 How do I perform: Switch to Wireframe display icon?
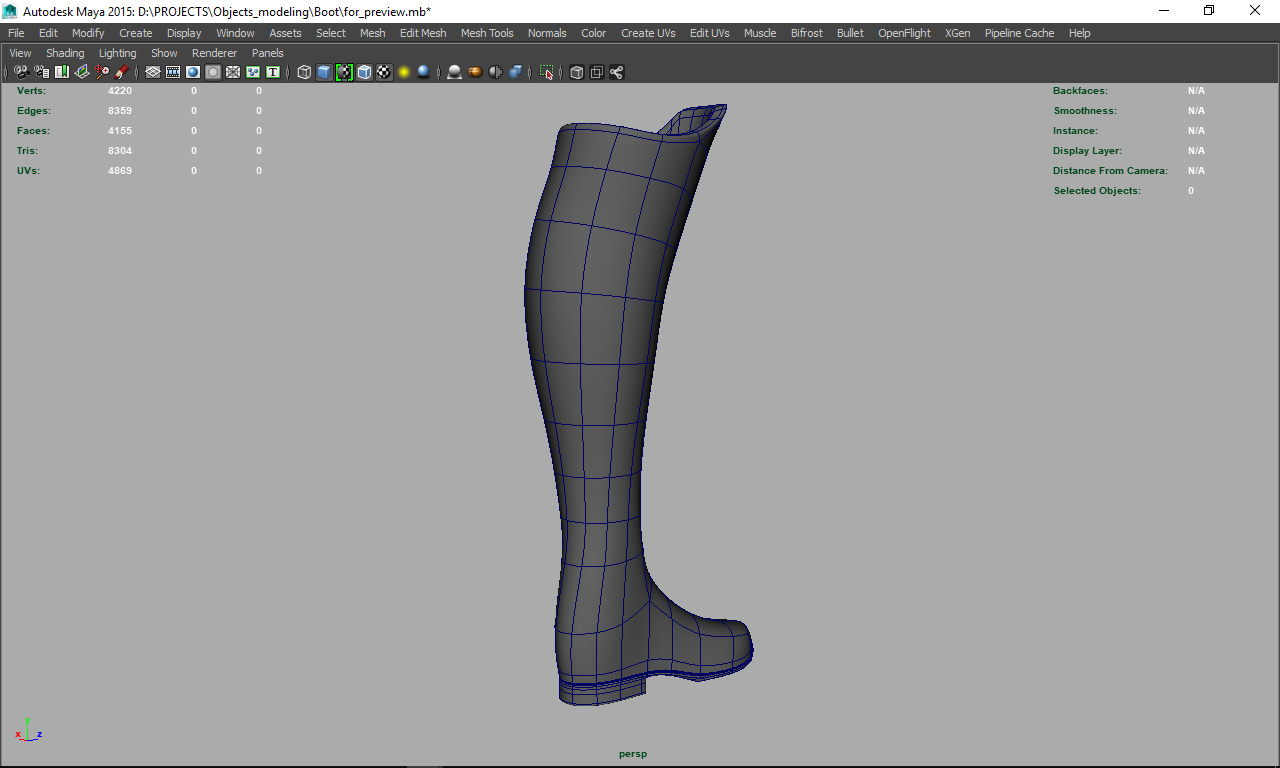coord(304,72)
